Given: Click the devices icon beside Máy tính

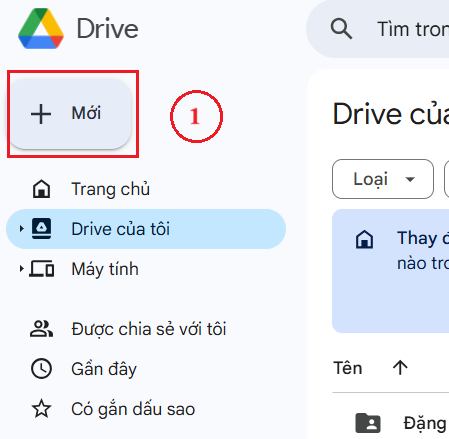Looking at the screenshot, I should pos(42,269).
